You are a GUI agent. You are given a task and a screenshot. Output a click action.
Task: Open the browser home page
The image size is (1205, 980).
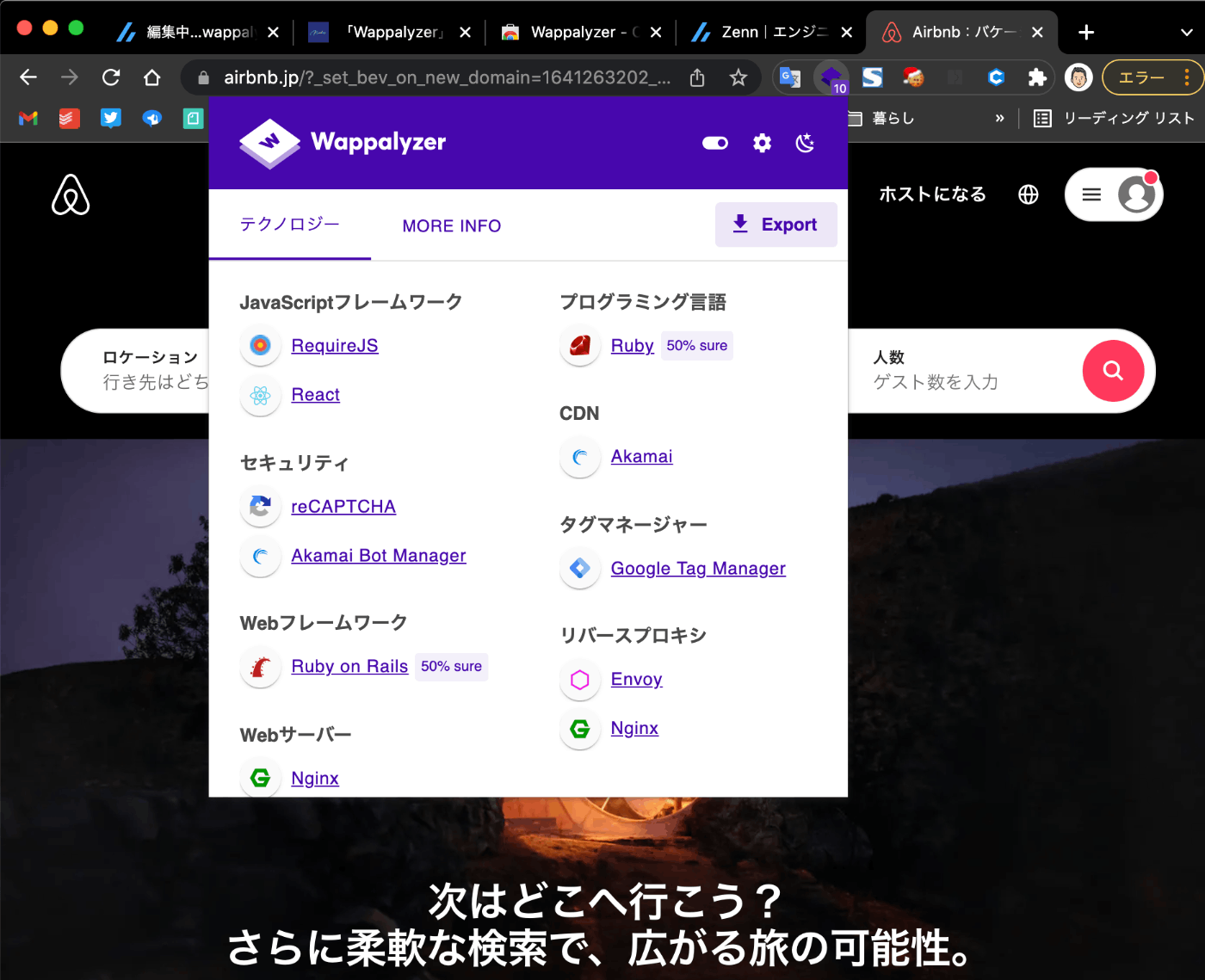coord(152,77)
